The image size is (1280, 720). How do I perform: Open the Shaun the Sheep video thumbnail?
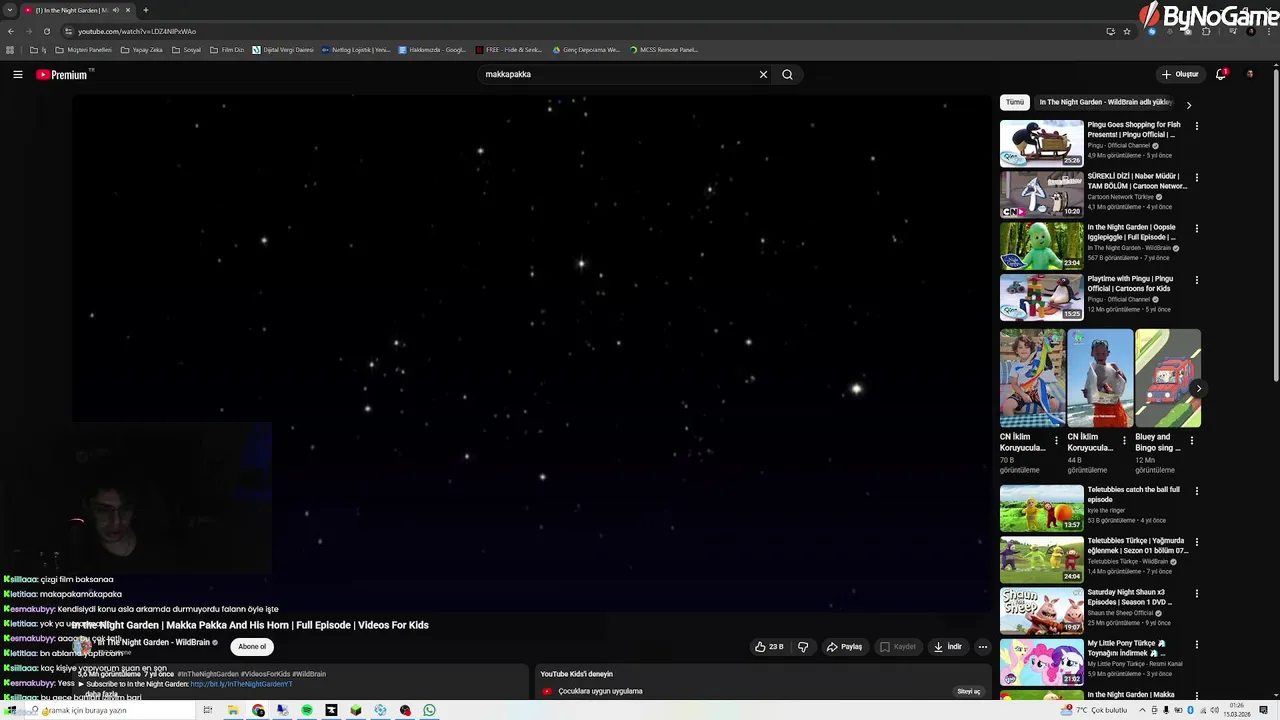[1041, 610]
